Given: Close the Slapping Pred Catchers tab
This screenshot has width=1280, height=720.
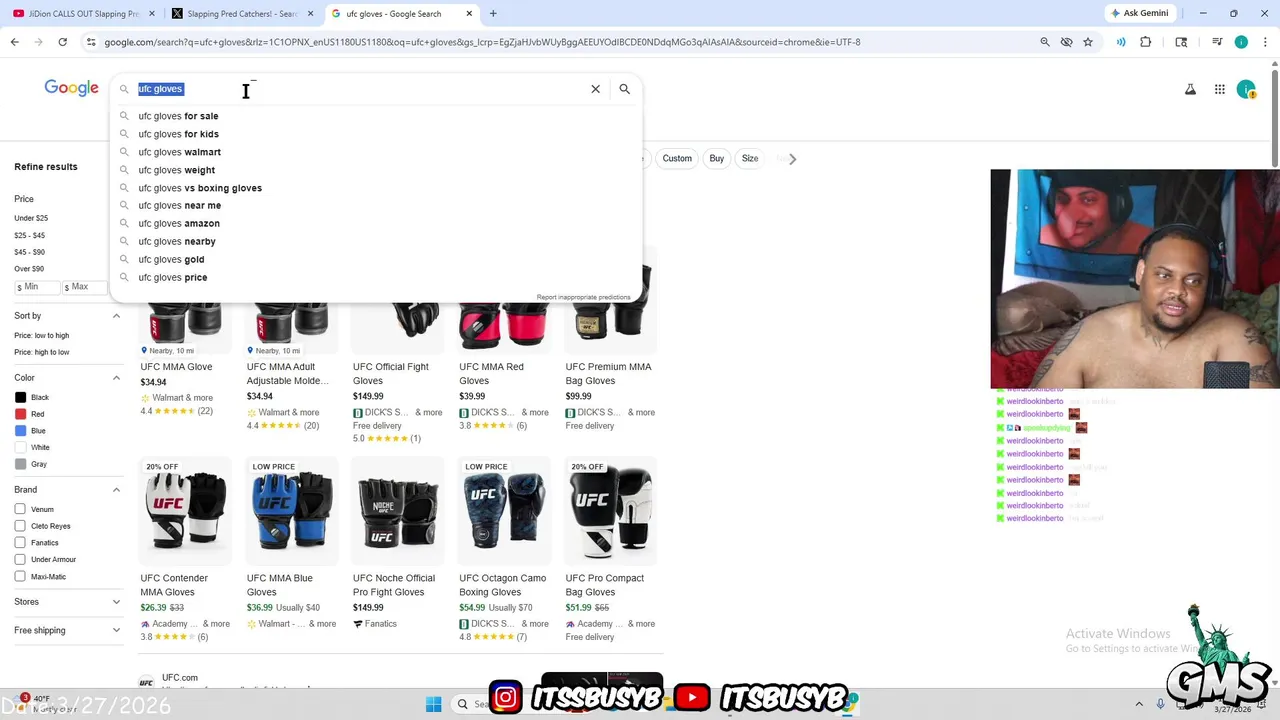Looking at the screenshot, I should [x=308, y=14].
